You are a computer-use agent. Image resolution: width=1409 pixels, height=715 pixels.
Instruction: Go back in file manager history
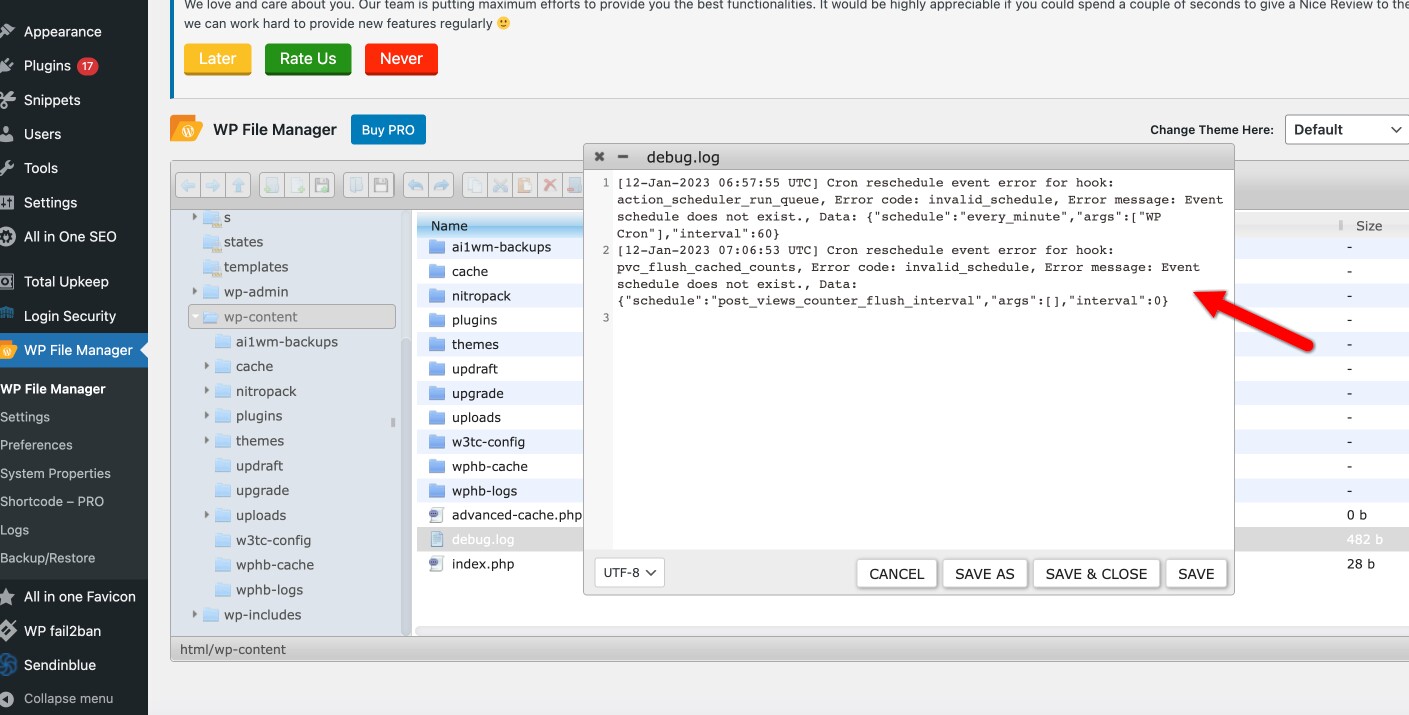tap(187, 185)
